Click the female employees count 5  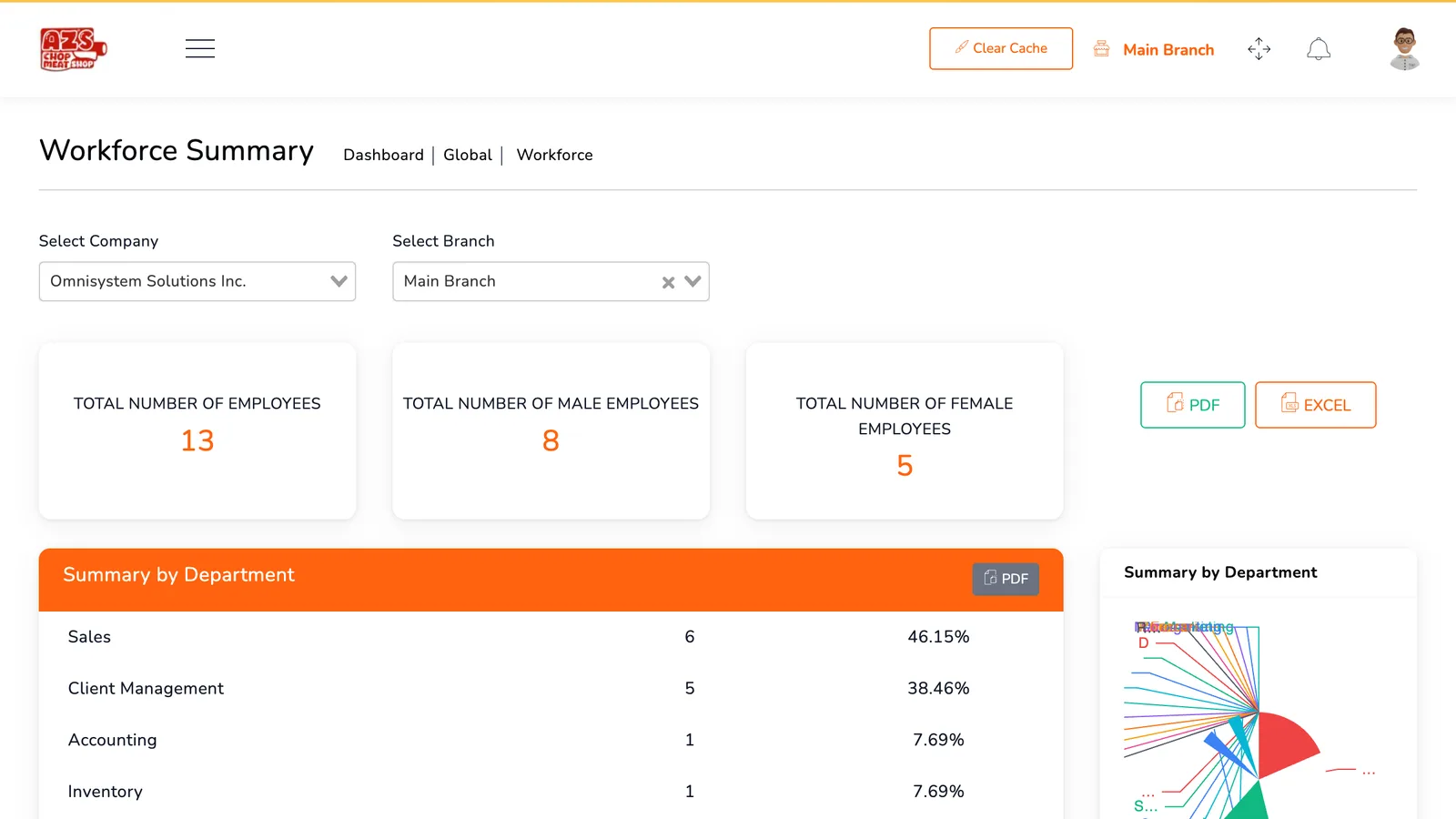coord(905,466)
